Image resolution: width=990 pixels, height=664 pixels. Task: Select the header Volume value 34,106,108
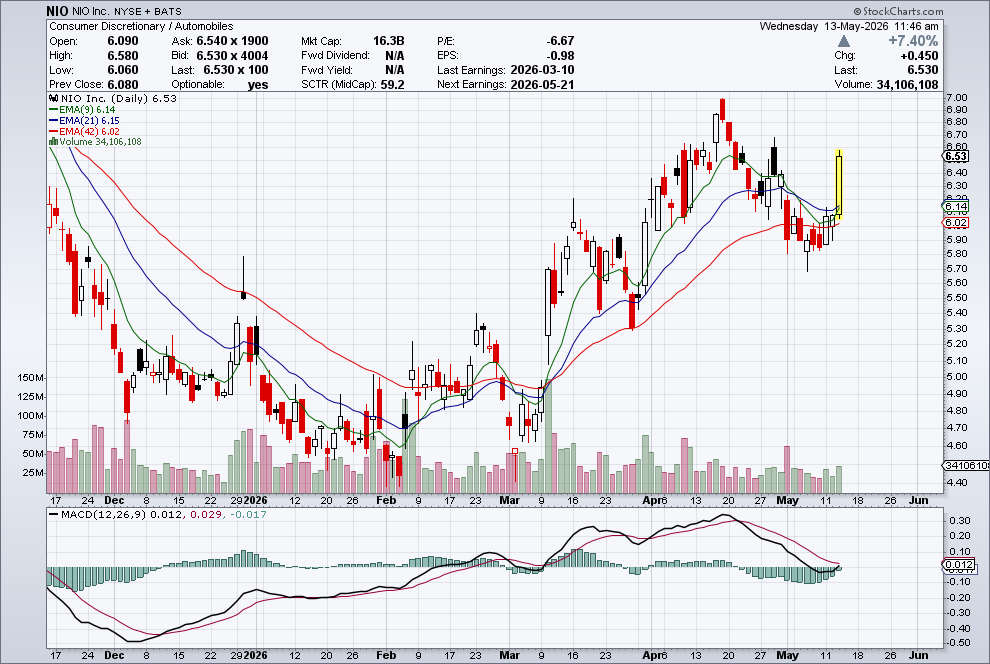[x=907, y=85]
